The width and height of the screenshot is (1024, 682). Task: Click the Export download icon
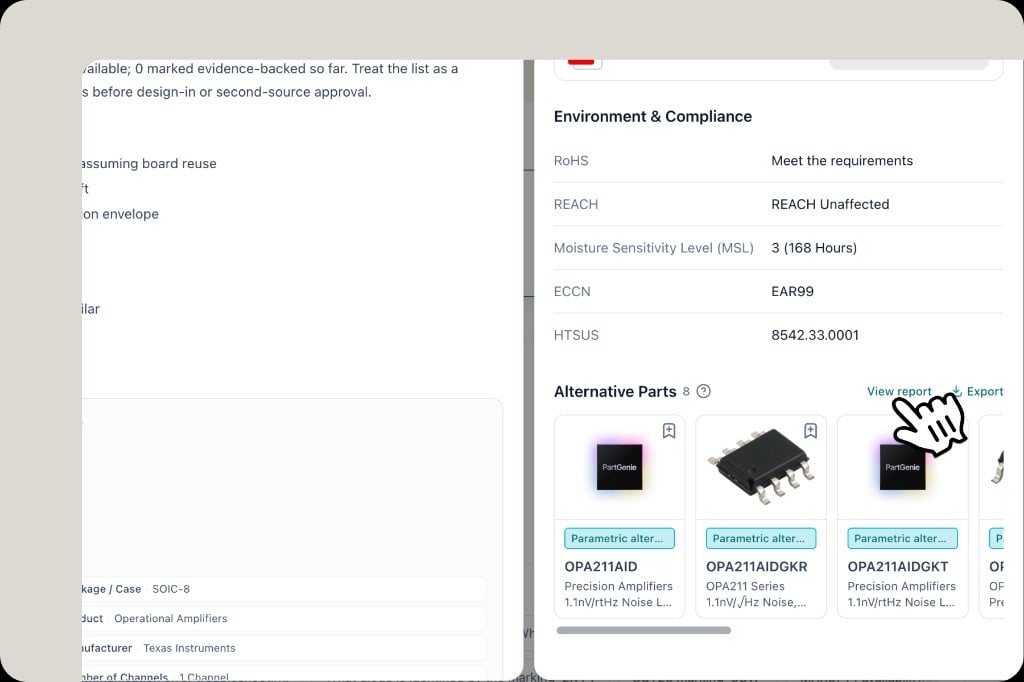click(x=957, y=391)
